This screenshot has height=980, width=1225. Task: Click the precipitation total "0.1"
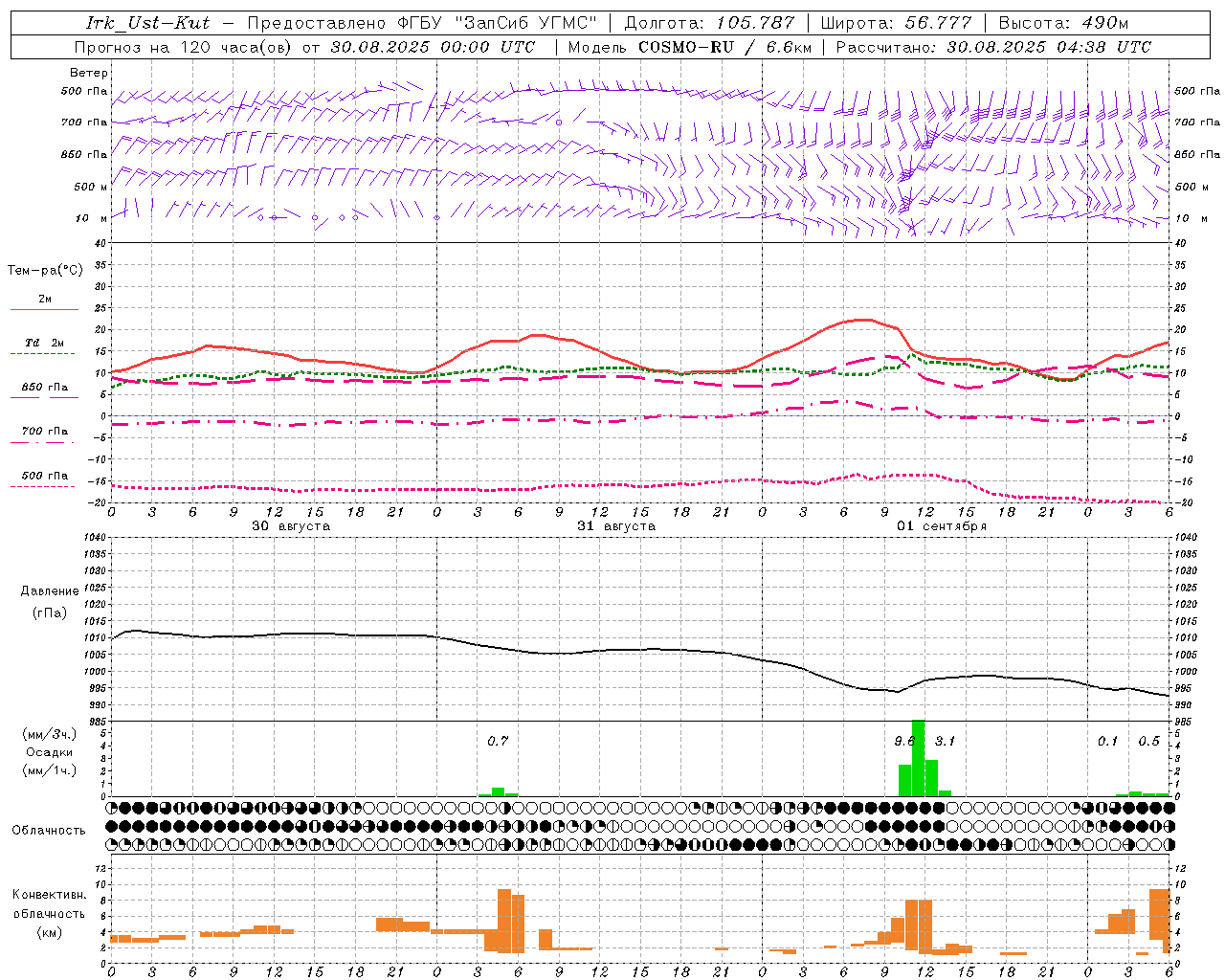click(x=1107, y=741)
